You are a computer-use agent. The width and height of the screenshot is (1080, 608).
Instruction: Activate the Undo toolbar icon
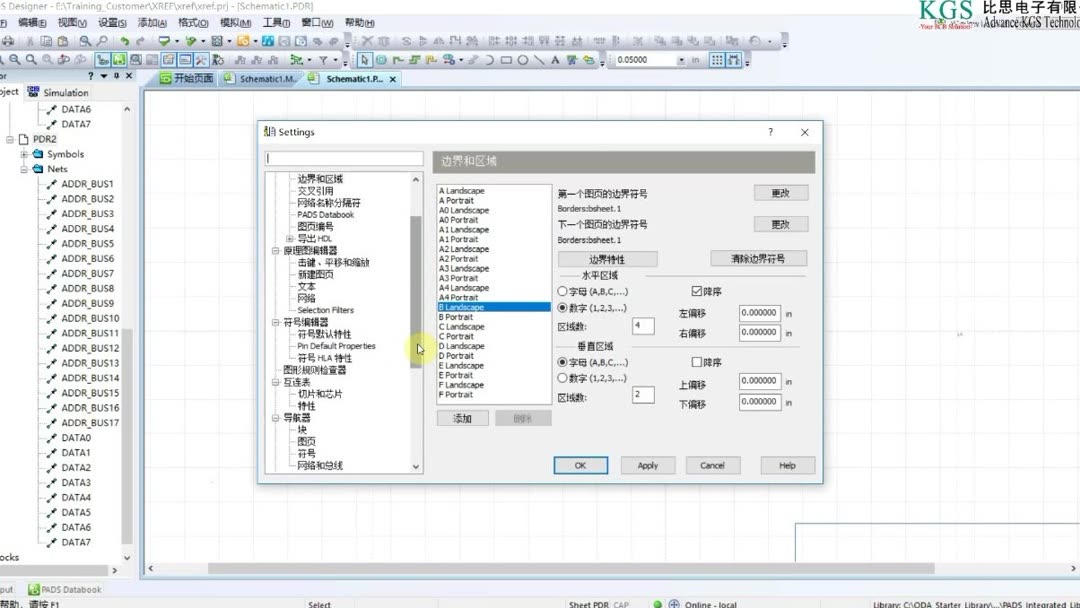tap(122, 42)
